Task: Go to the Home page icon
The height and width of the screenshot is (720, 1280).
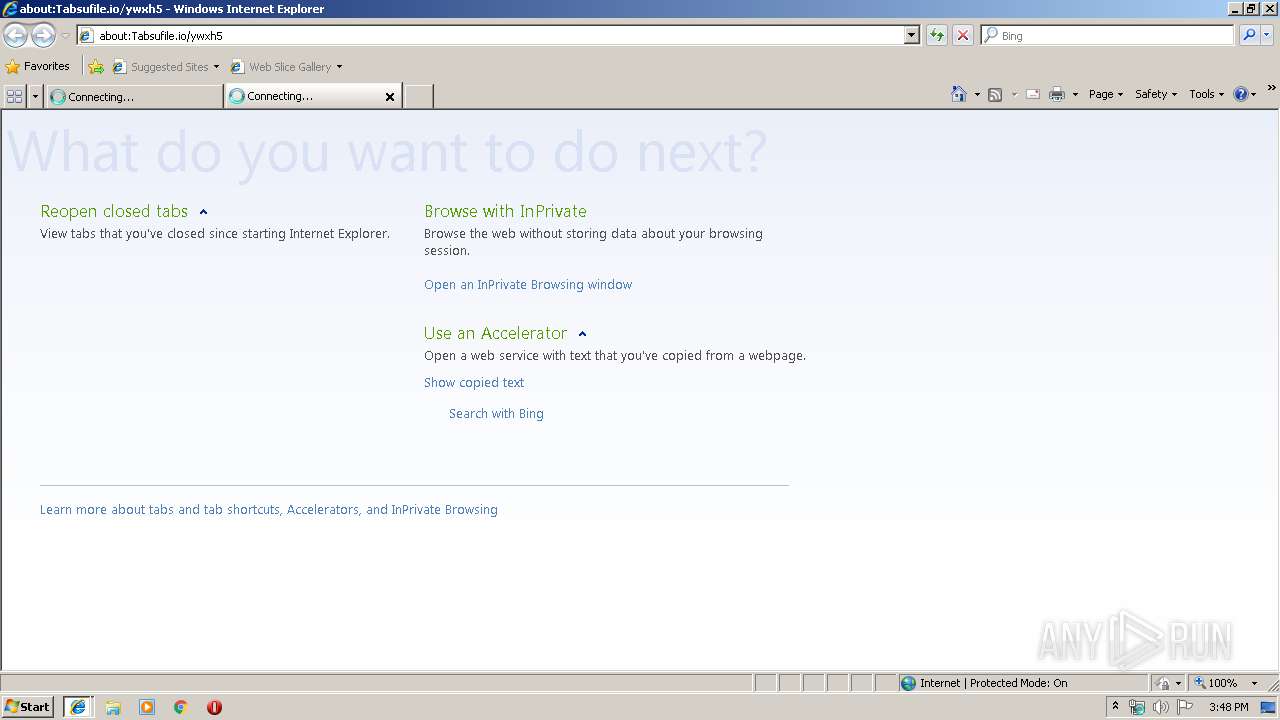Action: 959,94
